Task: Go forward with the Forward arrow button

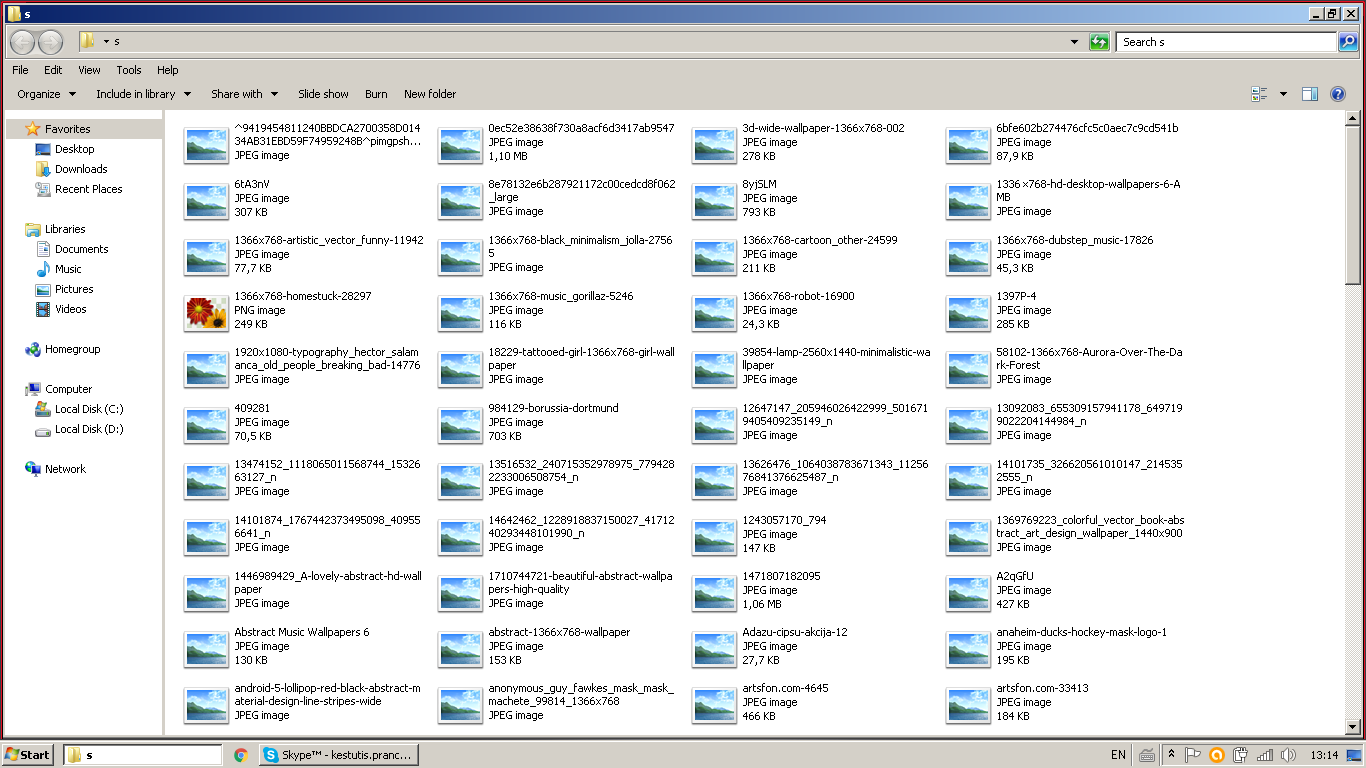Action: (50, 42)
